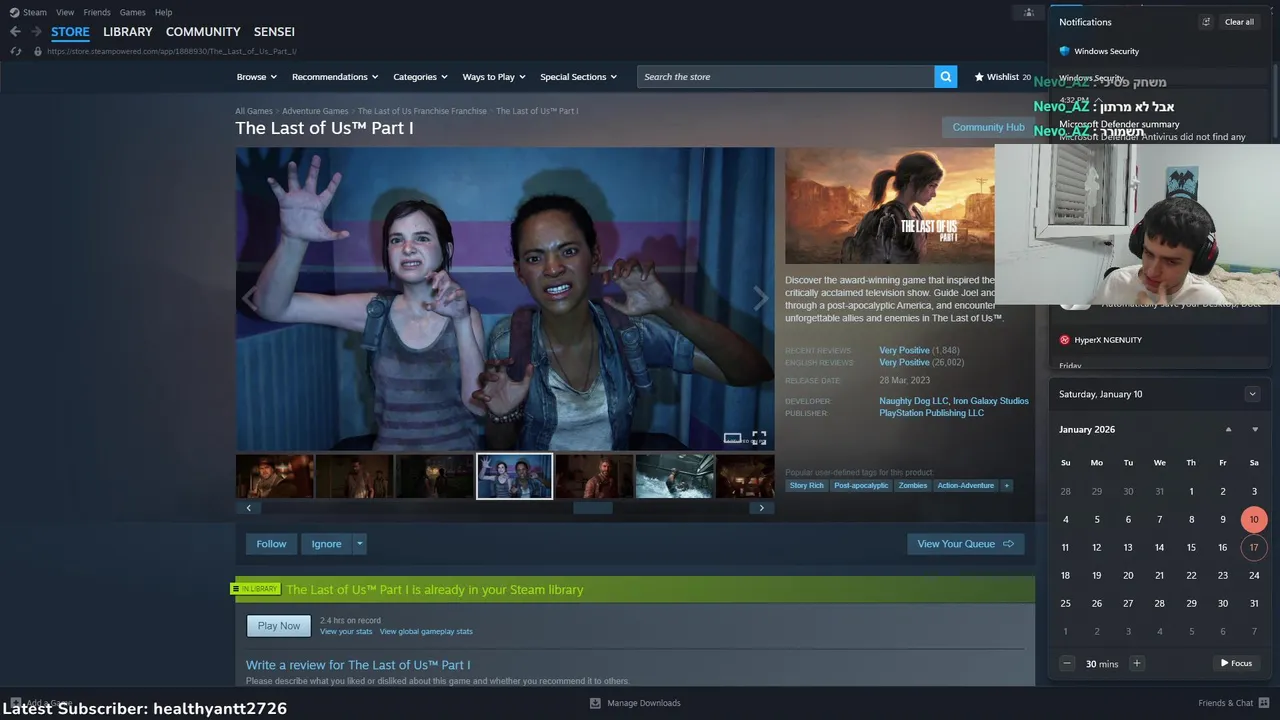Go to previous month in calendar
Viewport: 1280px width, 720px height.
coord(1229,430)
